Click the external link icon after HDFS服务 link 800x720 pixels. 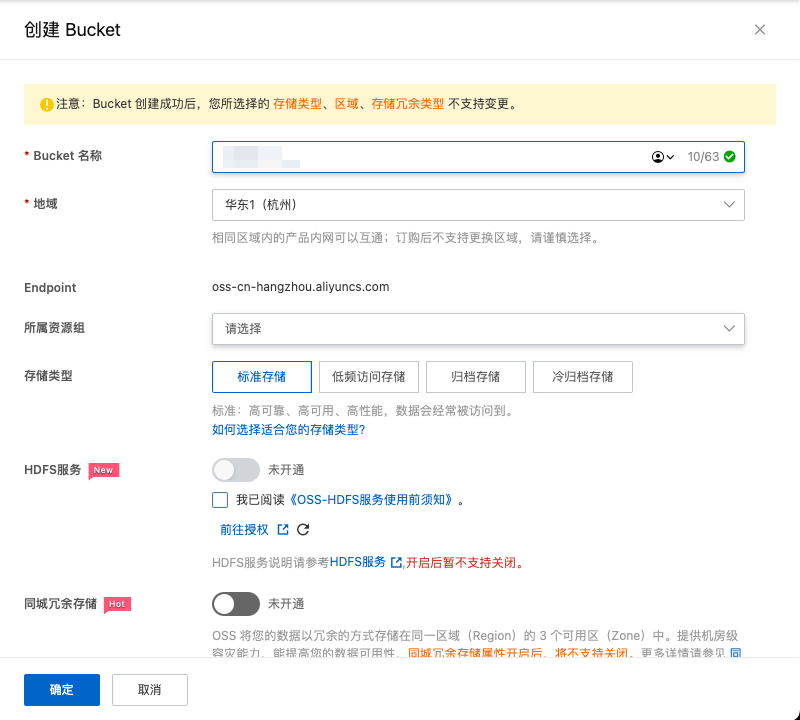(x=395, y=562)
